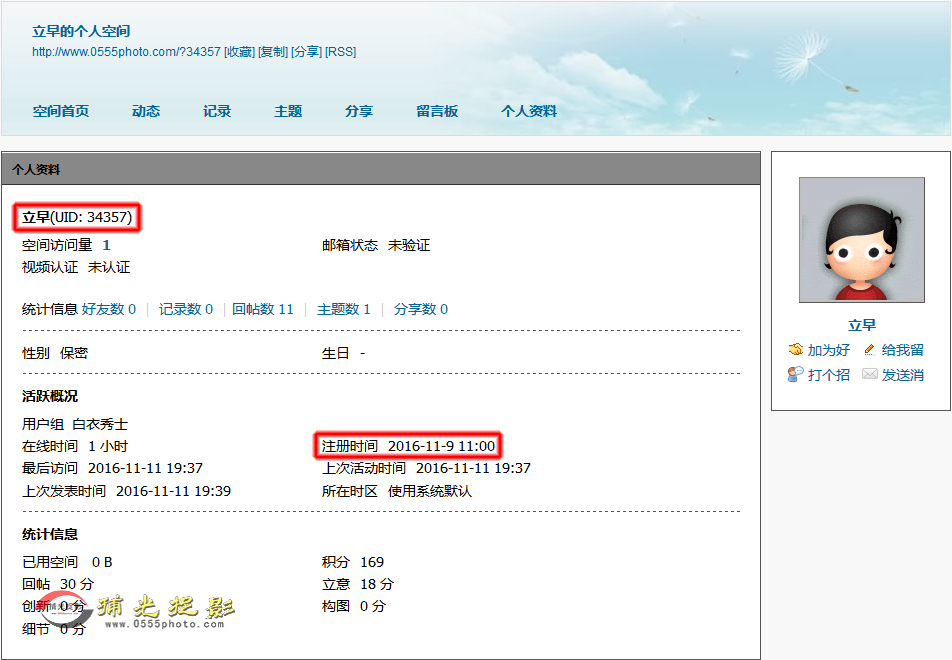
Task: Click the user avatar picture
Action: [861, 240]
